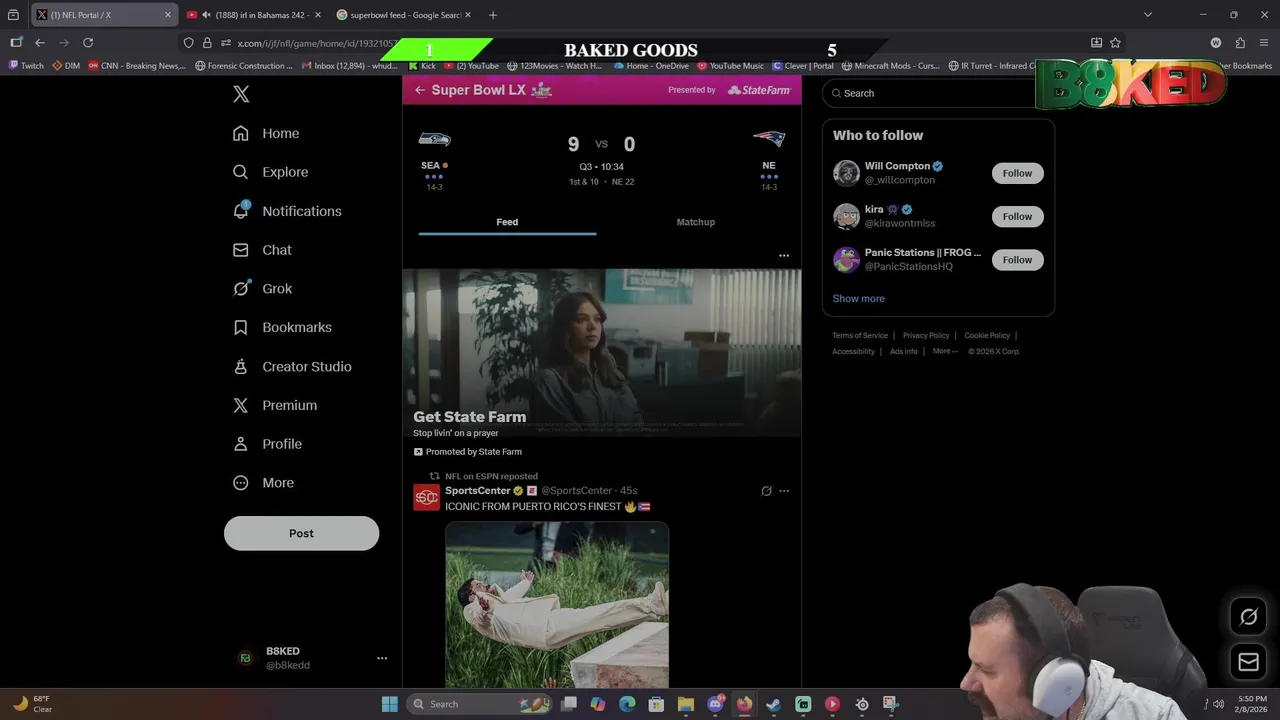Go back with the browser back arrow
The width and height of the screenshot is (1280, 720).
coord(40,43)
